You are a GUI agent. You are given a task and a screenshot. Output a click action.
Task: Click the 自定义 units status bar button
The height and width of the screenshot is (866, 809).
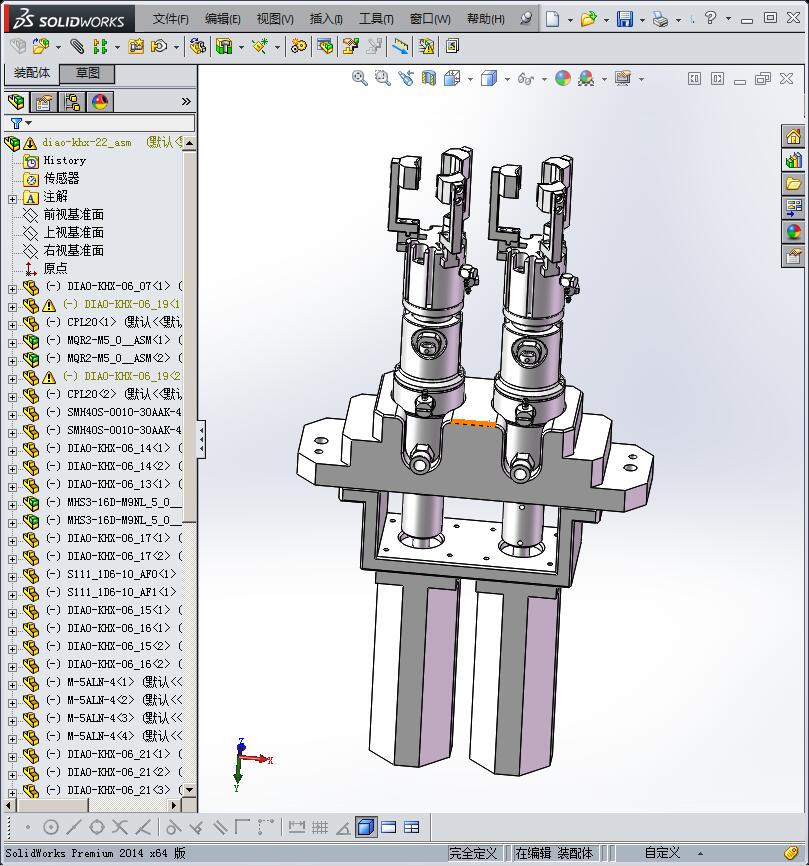[x=662, y=853]
